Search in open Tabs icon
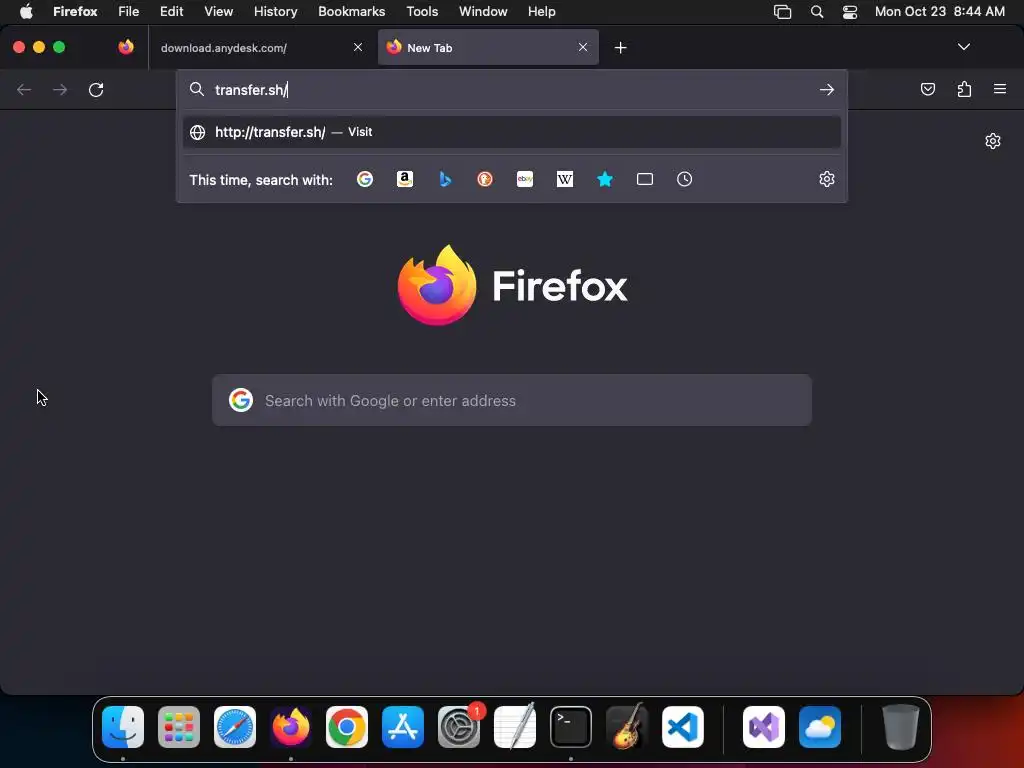 645,179
